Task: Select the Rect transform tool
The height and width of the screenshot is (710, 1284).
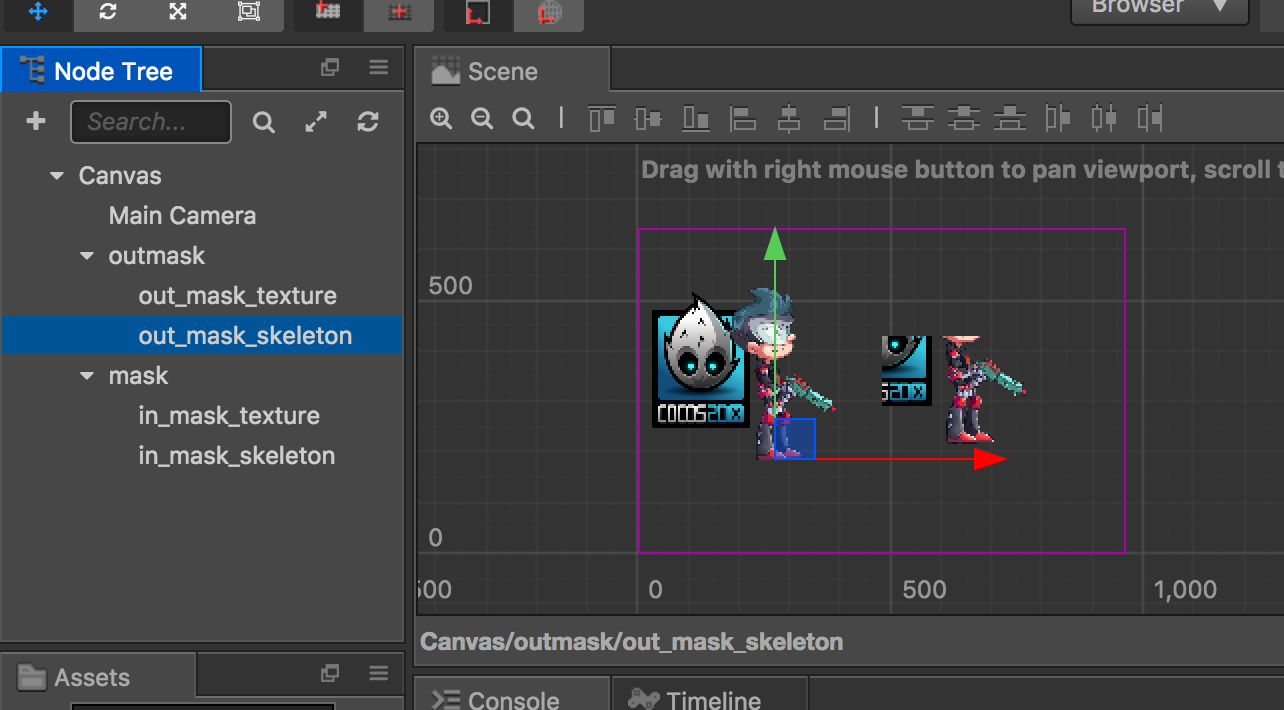Action: point(248,12)
